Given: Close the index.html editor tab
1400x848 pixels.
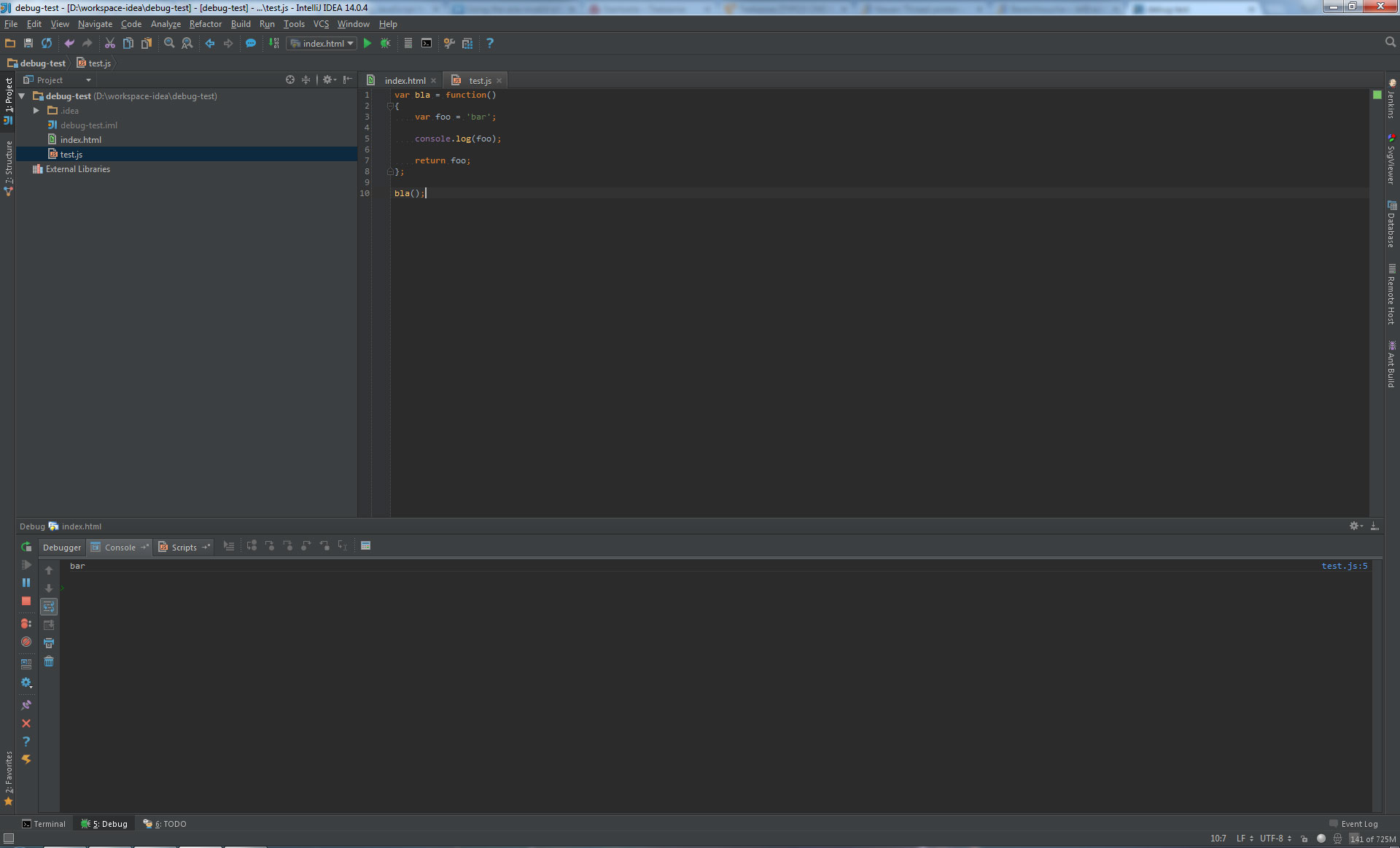Looking at the screenshot, I should coord(433,81).
